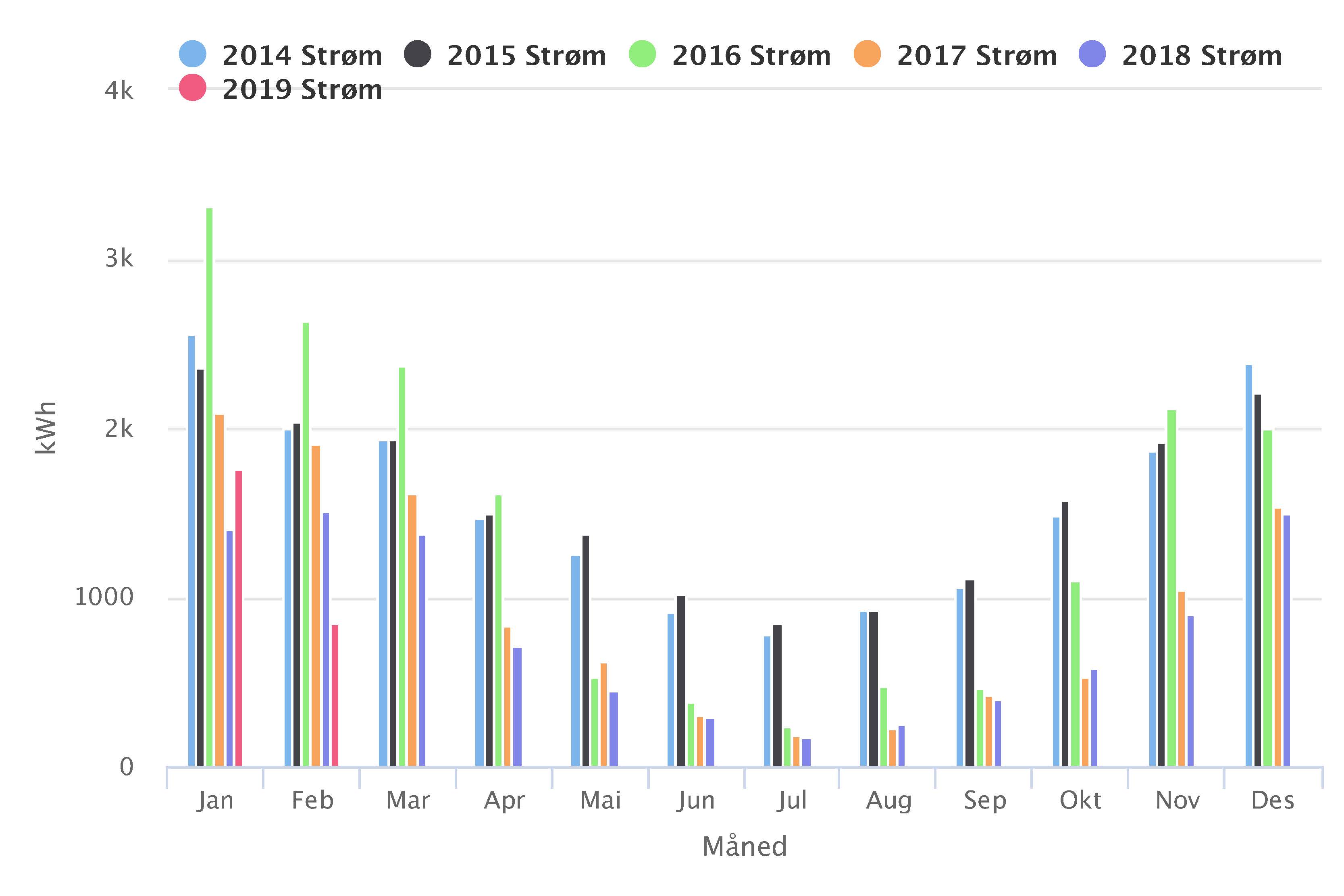Toggle the 2014 Strøm legend entry
Image resolution: width=1344 pixels, height=896 pixels.
[x=302, y=56]
